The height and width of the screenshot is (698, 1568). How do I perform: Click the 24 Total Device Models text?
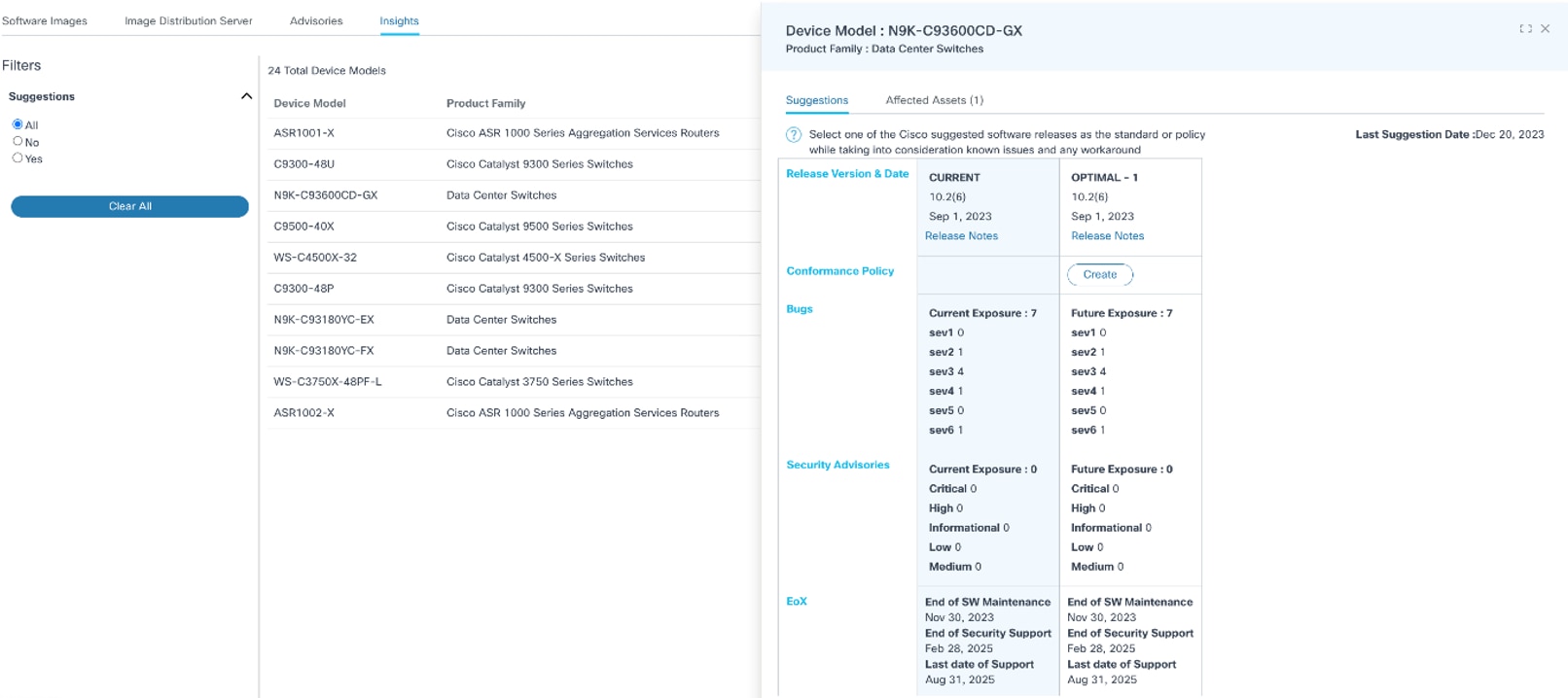click(x=327, y=70)
